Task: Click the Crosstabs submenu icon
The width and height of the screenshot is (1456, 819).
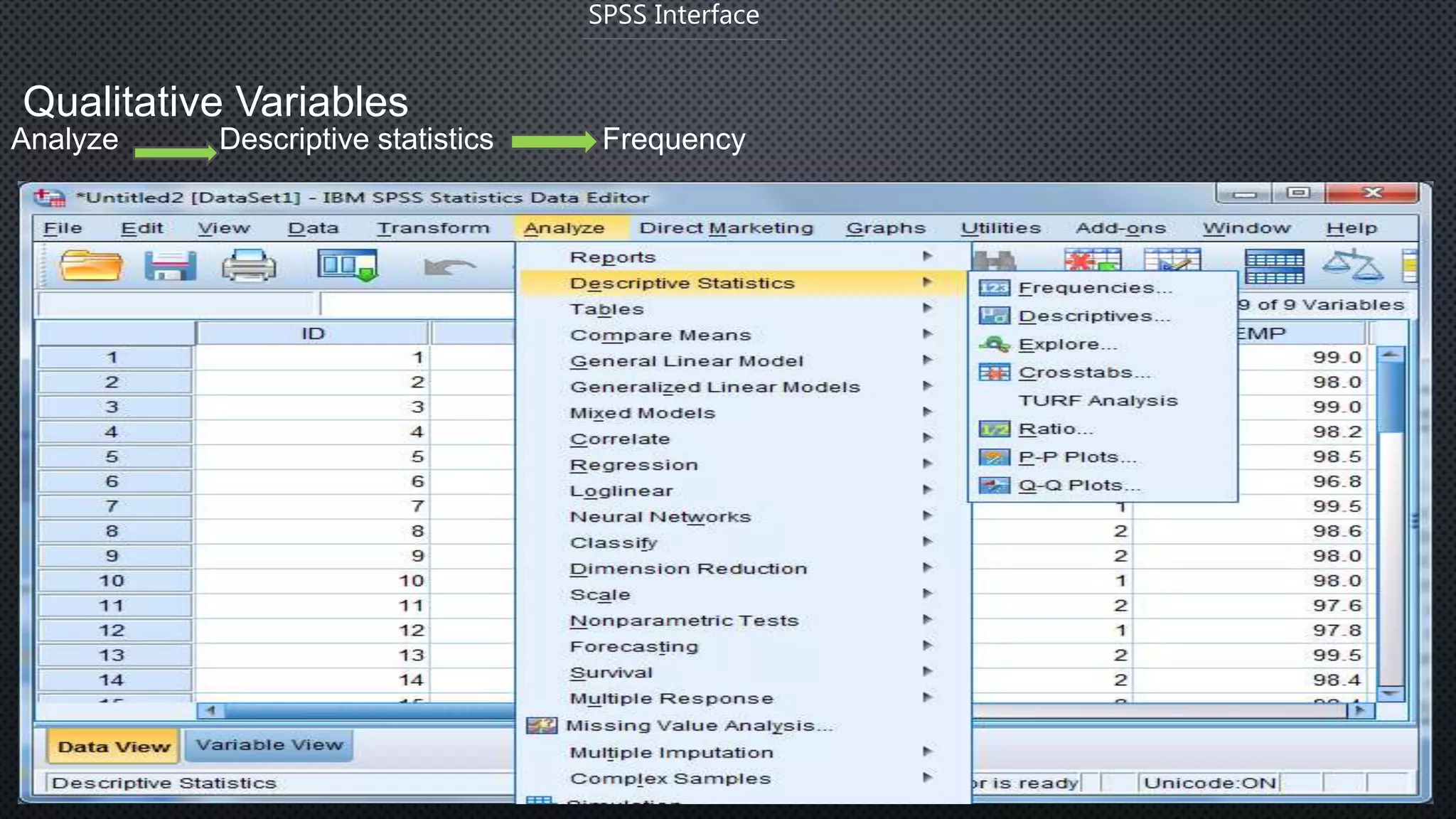Action: [x=994, y=373]
